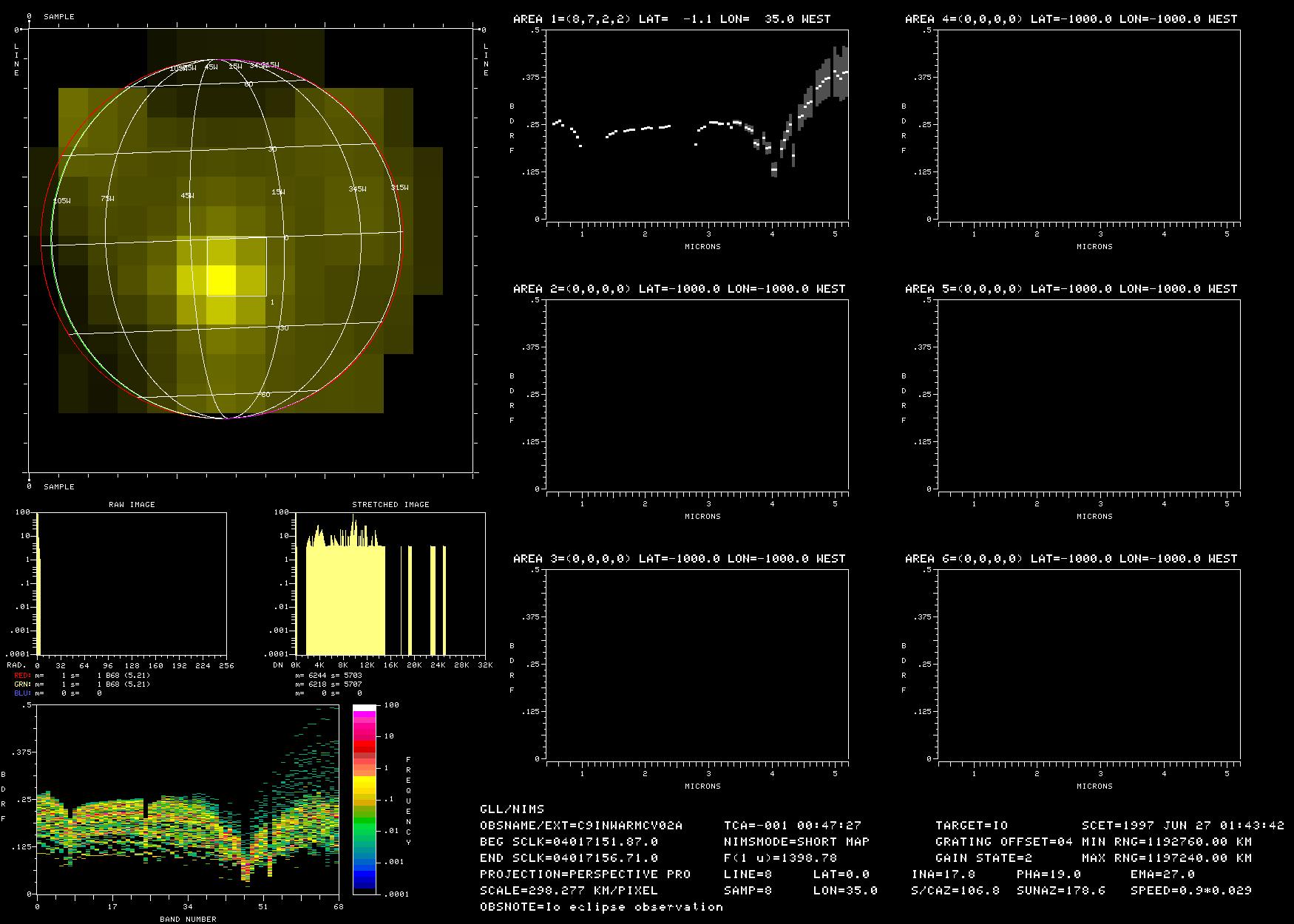
Task: Click the PROJECTION=PERSPECTIVE PRO field
Action: coord(585,874)
